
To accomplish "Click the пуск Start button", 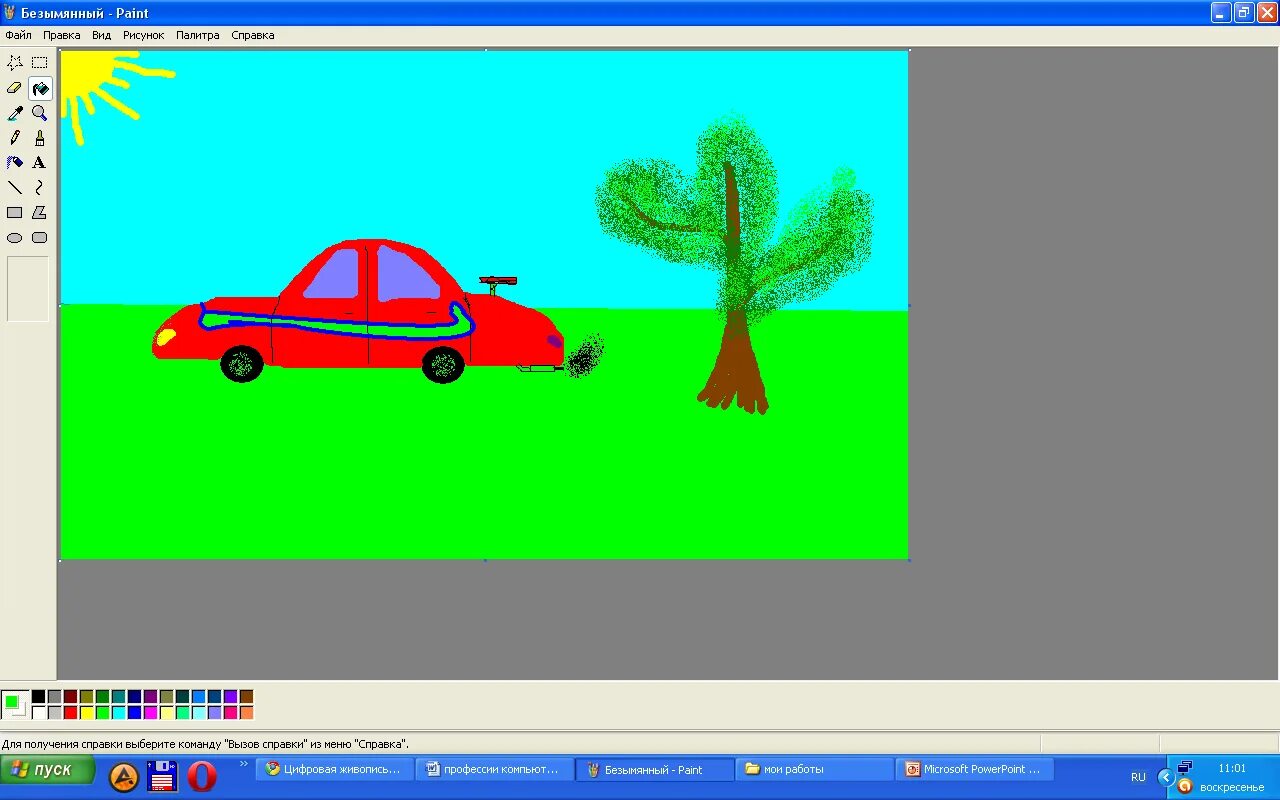I will (47, 770).
